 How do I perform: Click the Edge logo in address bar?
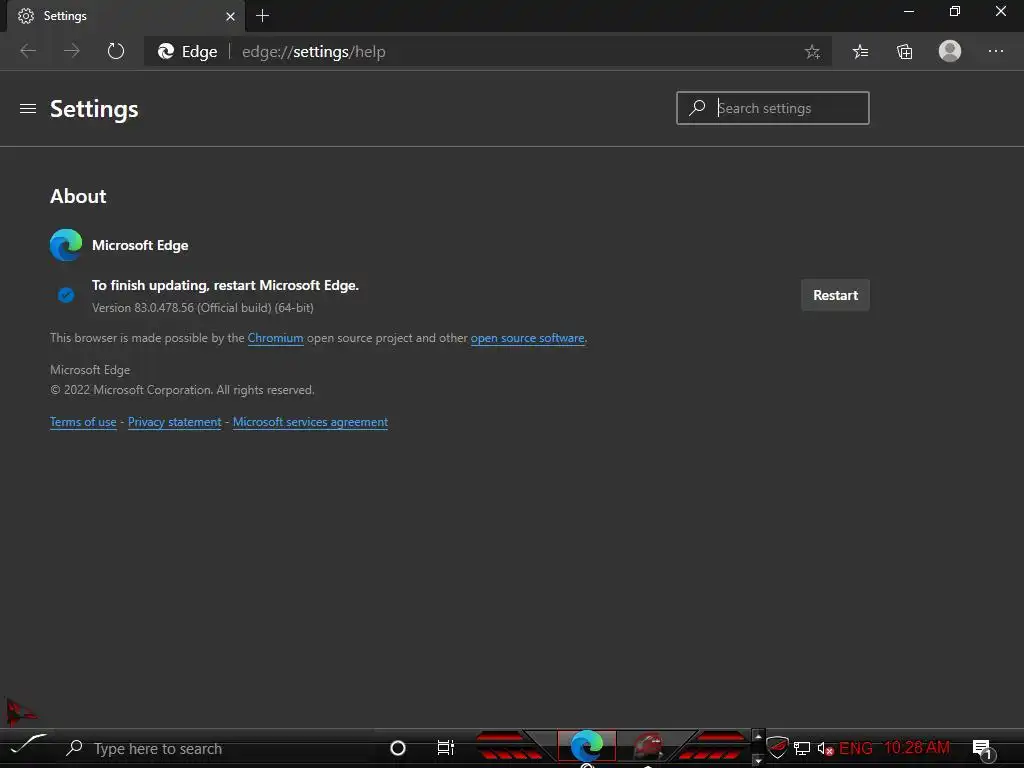tap(166, 51)
